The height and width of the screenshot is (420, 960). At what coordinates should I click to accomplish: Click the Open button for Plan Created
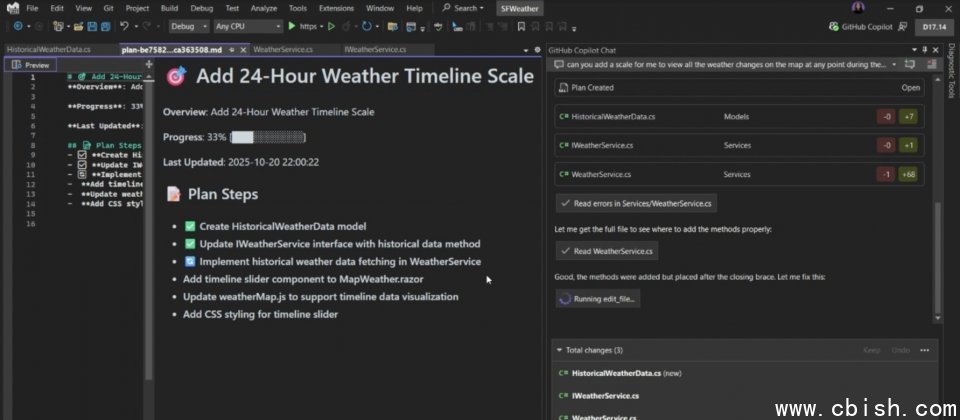pyautogui.click(x=910, y=88)
